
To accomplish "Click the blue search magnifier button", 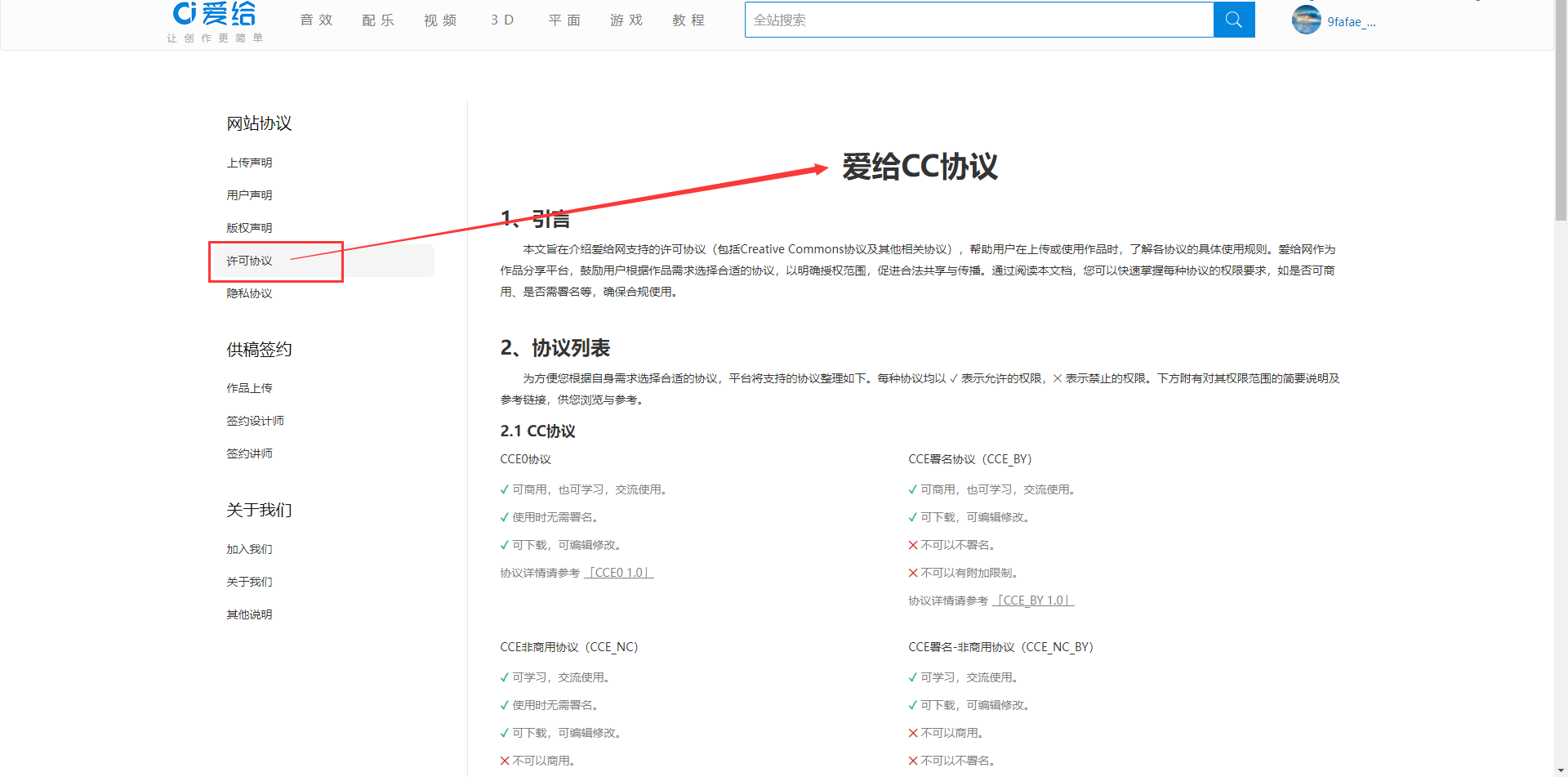I will click(1234, 20).
